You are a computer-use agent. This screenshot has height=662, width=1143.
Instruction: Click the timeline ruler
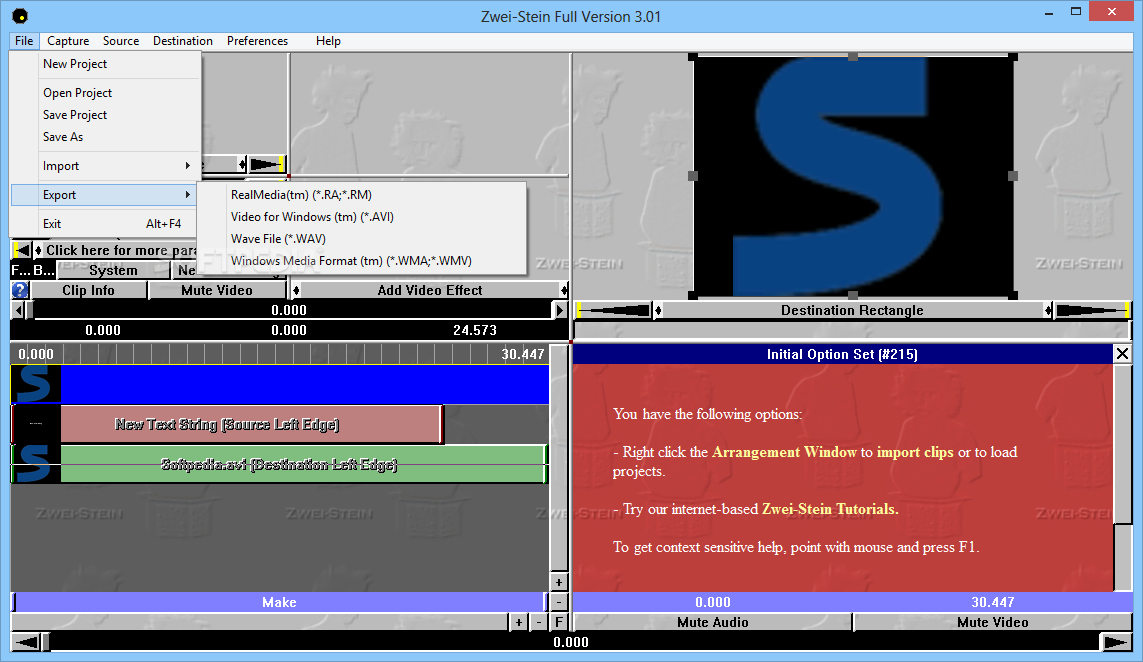280,354
